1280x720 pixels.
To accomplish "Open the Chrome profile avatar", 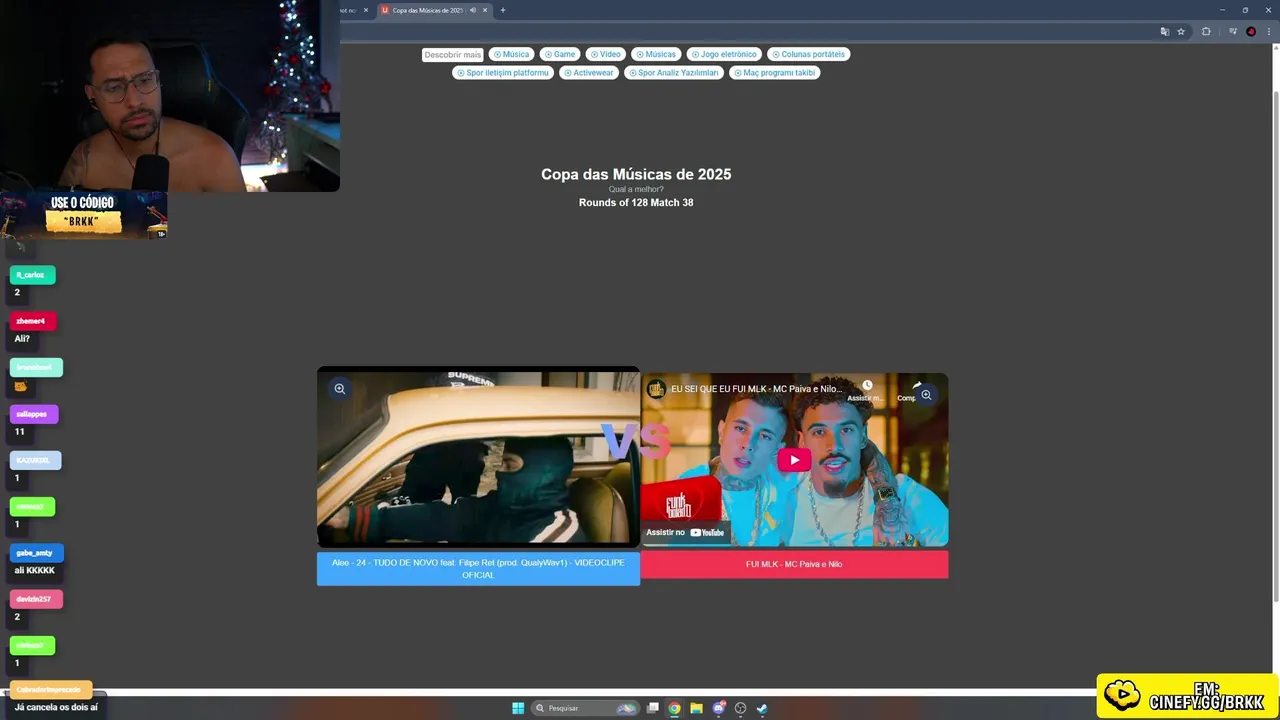I will (x=1251, y=32).
